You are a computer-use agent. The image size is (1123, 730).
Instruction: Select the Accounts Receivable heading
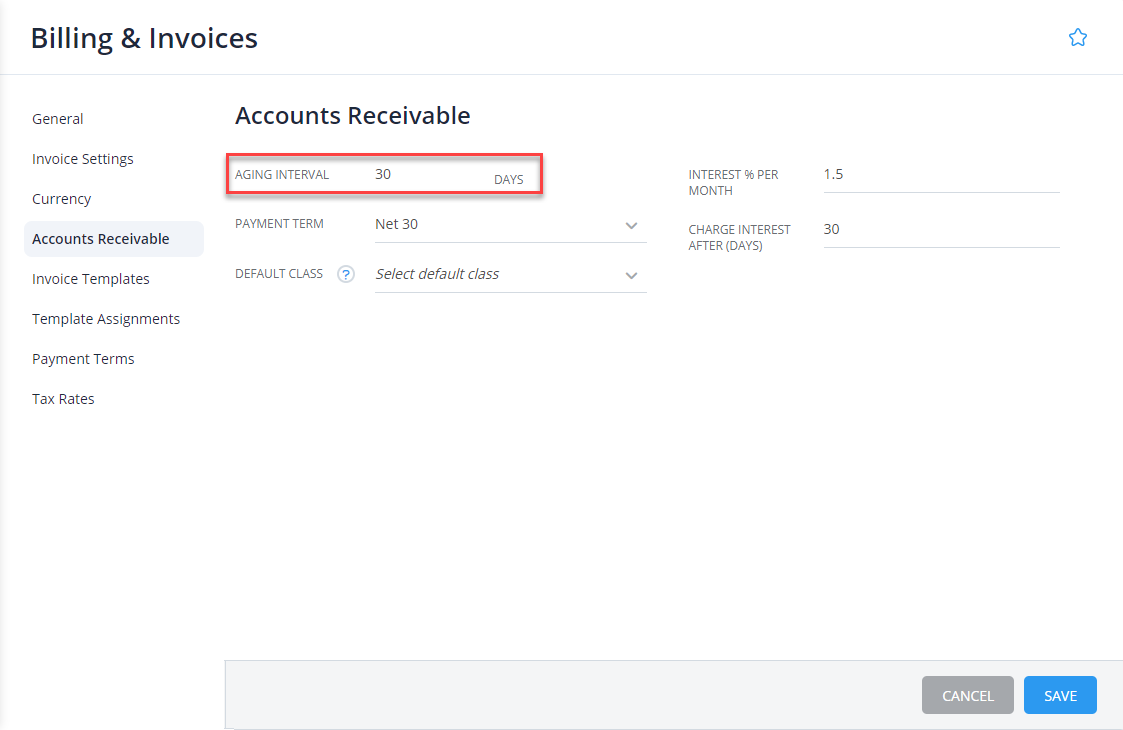point(352,115)
